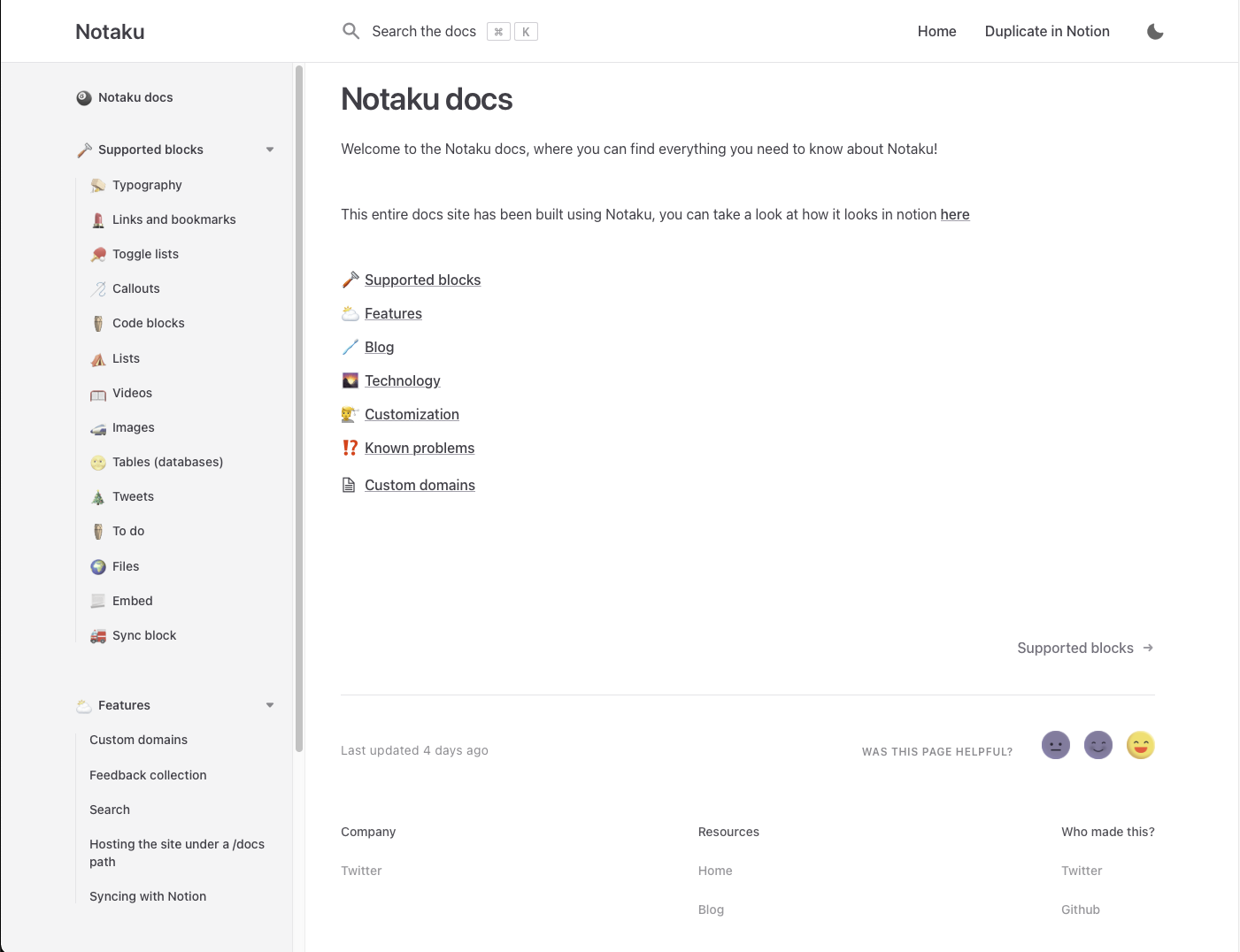Open Twitter under Who made this?
1240x952 pixels.
pos(1082,871)
